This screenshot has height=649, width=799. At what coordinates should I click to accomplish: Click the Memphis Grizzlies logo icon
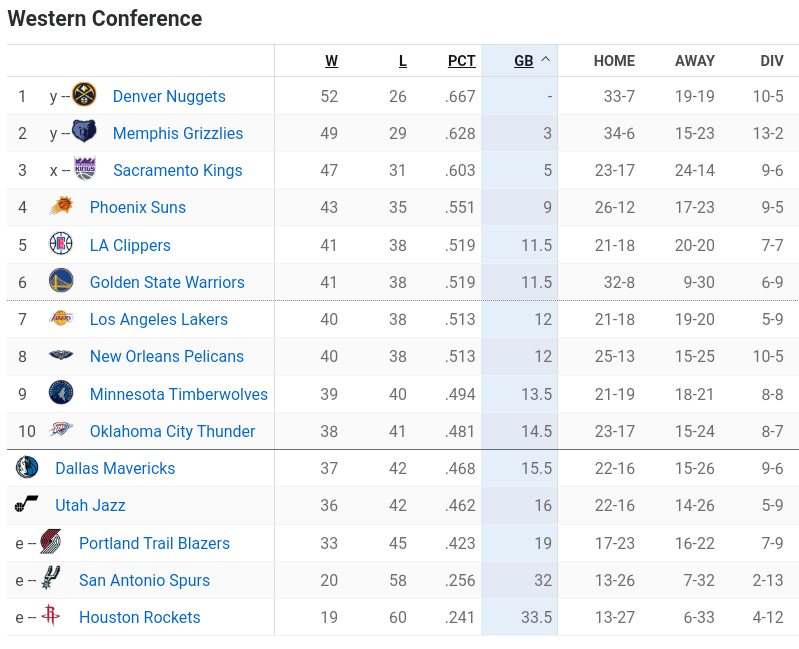click(85, 133)
